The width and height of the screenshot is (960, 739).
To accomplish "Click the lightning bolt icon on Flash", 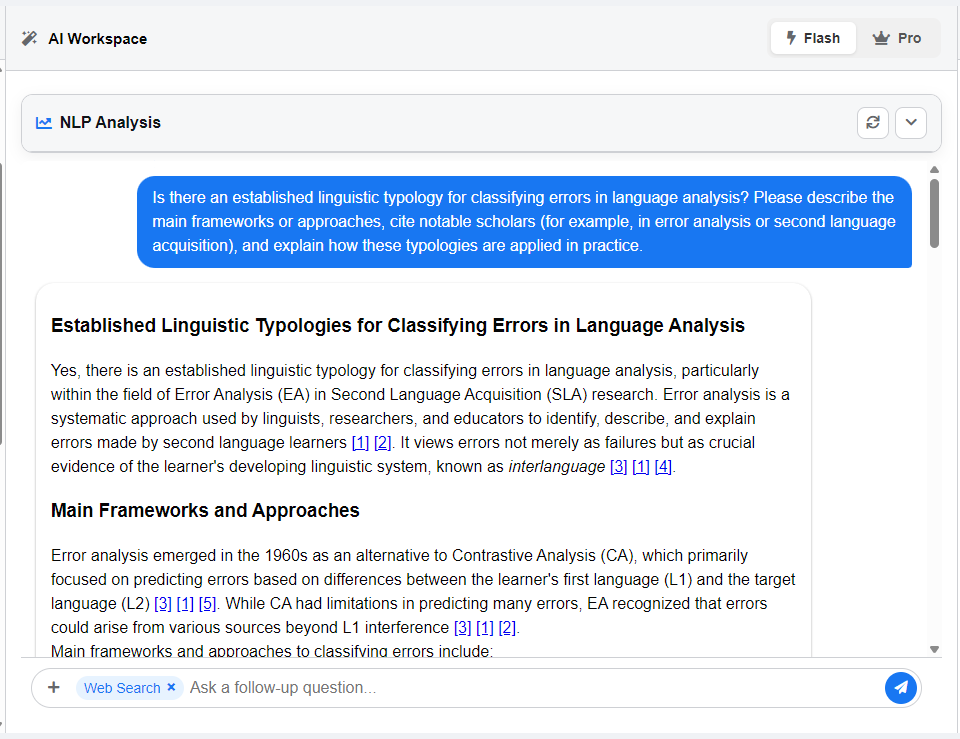I will tap(791, 38).
